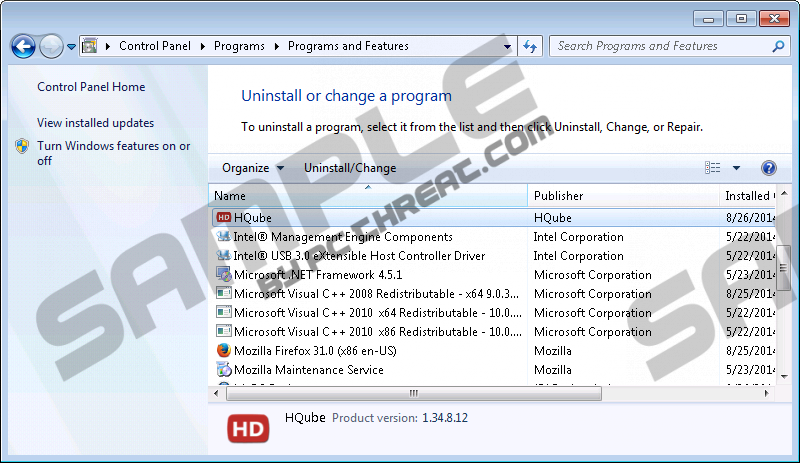800x463 pixels.
Task: Select the Mozilla Firefox 31.0 program icon
Action: pyautogui.click(x=224, y=351)
